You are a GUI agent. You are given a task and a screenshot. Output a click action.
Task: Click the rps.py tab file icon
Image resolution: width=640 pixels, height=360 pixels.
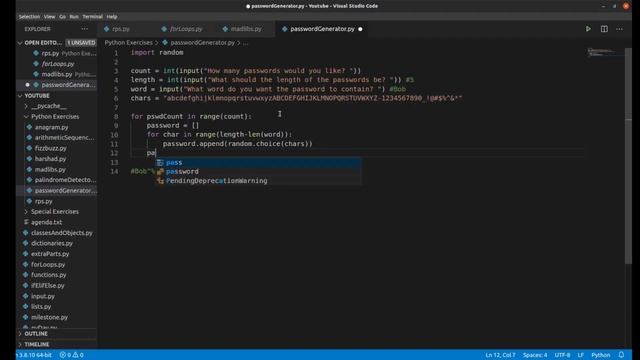(x=107, y=29)
